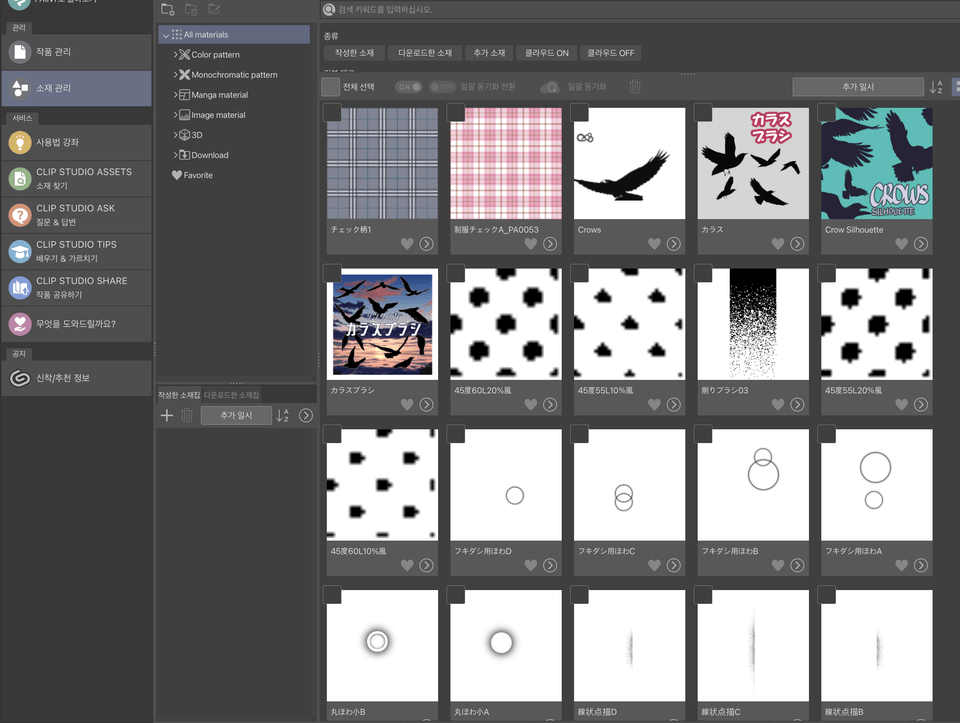The height and width of the screenshot is (723, 960).
Task: Filter by 추가 소재
Action: point(489,53)
